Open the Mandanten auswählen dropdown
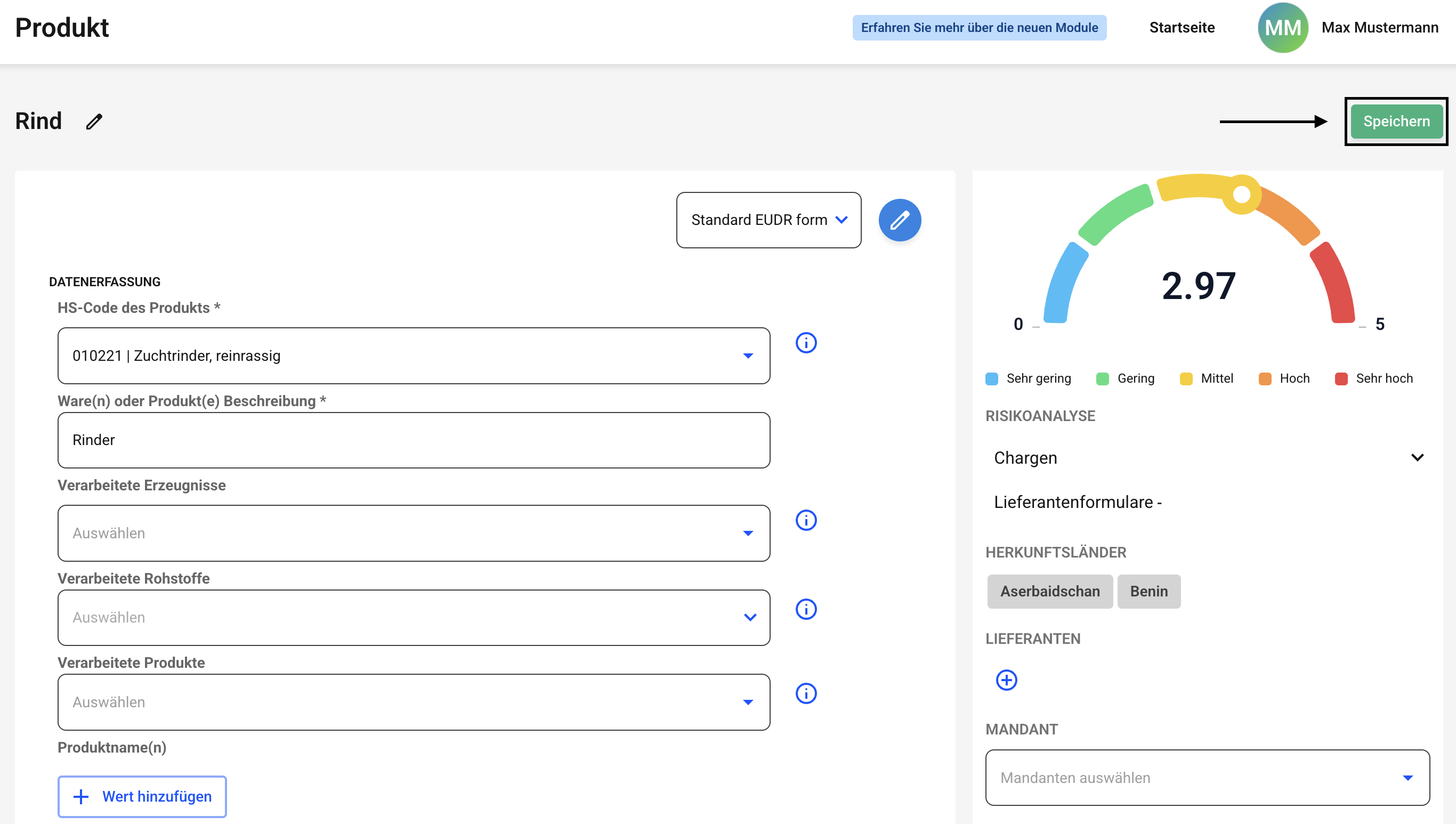 1207,777
